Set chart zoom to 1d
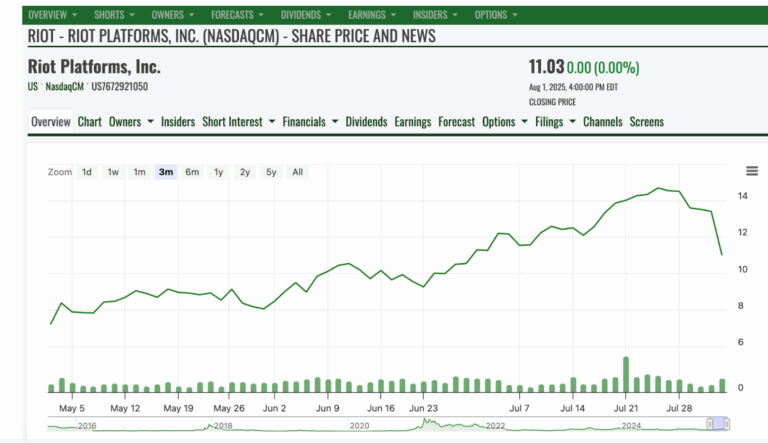 click(x=87, y=172)
